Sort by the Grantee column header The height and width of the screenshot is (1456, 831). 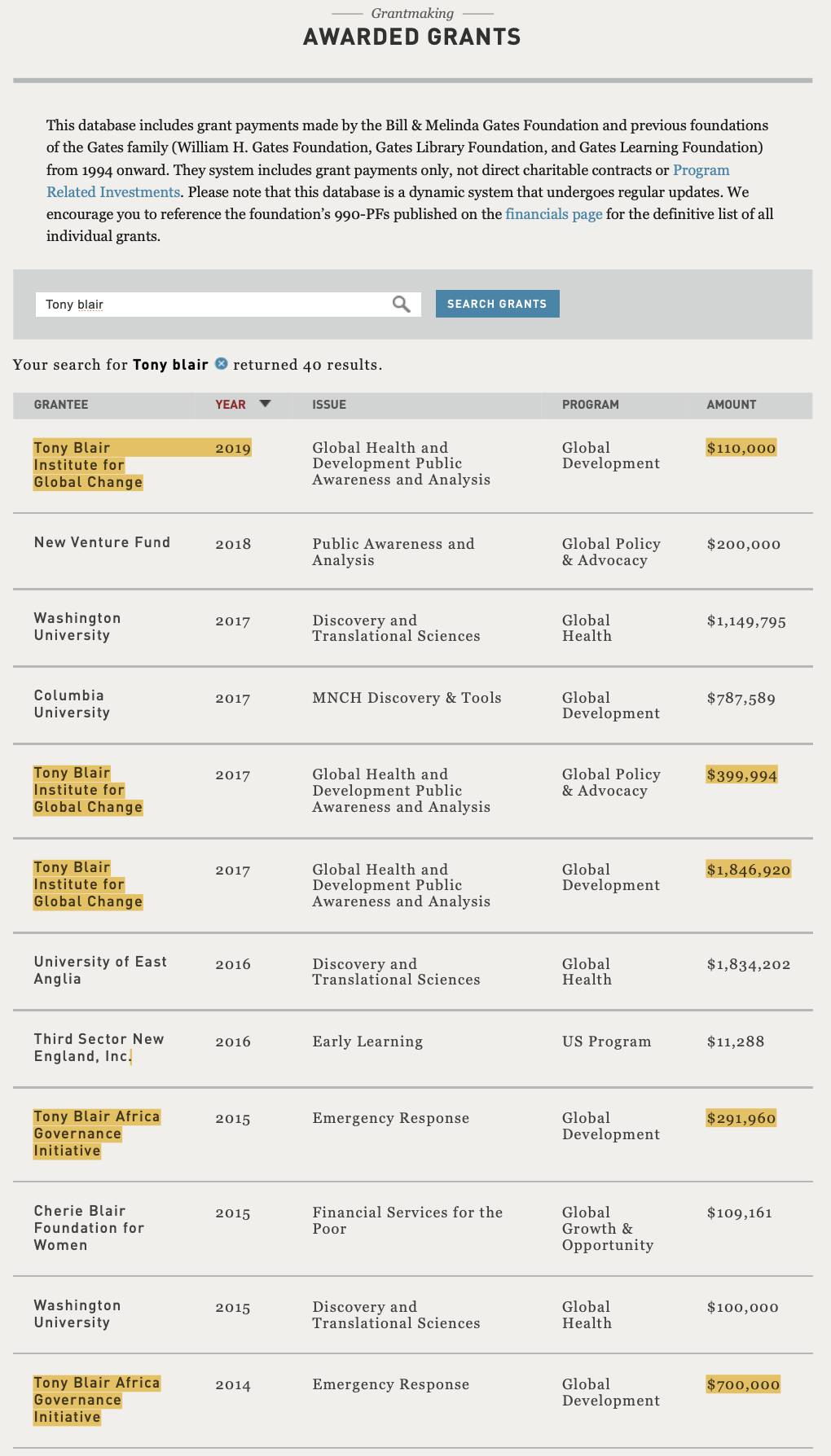click(x=61, y=405)
